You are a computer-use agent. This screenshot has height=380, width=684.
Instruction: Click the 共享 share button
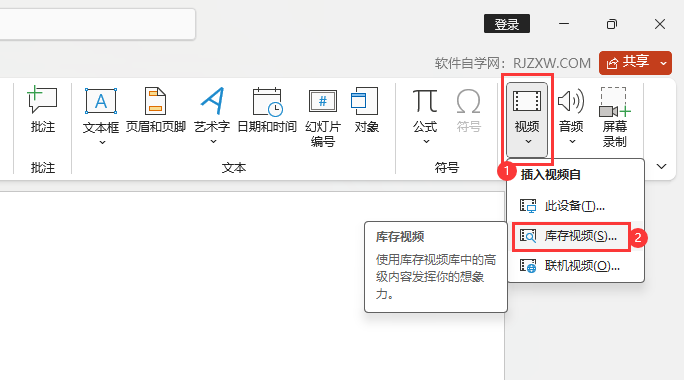click(x=628, y=63)
